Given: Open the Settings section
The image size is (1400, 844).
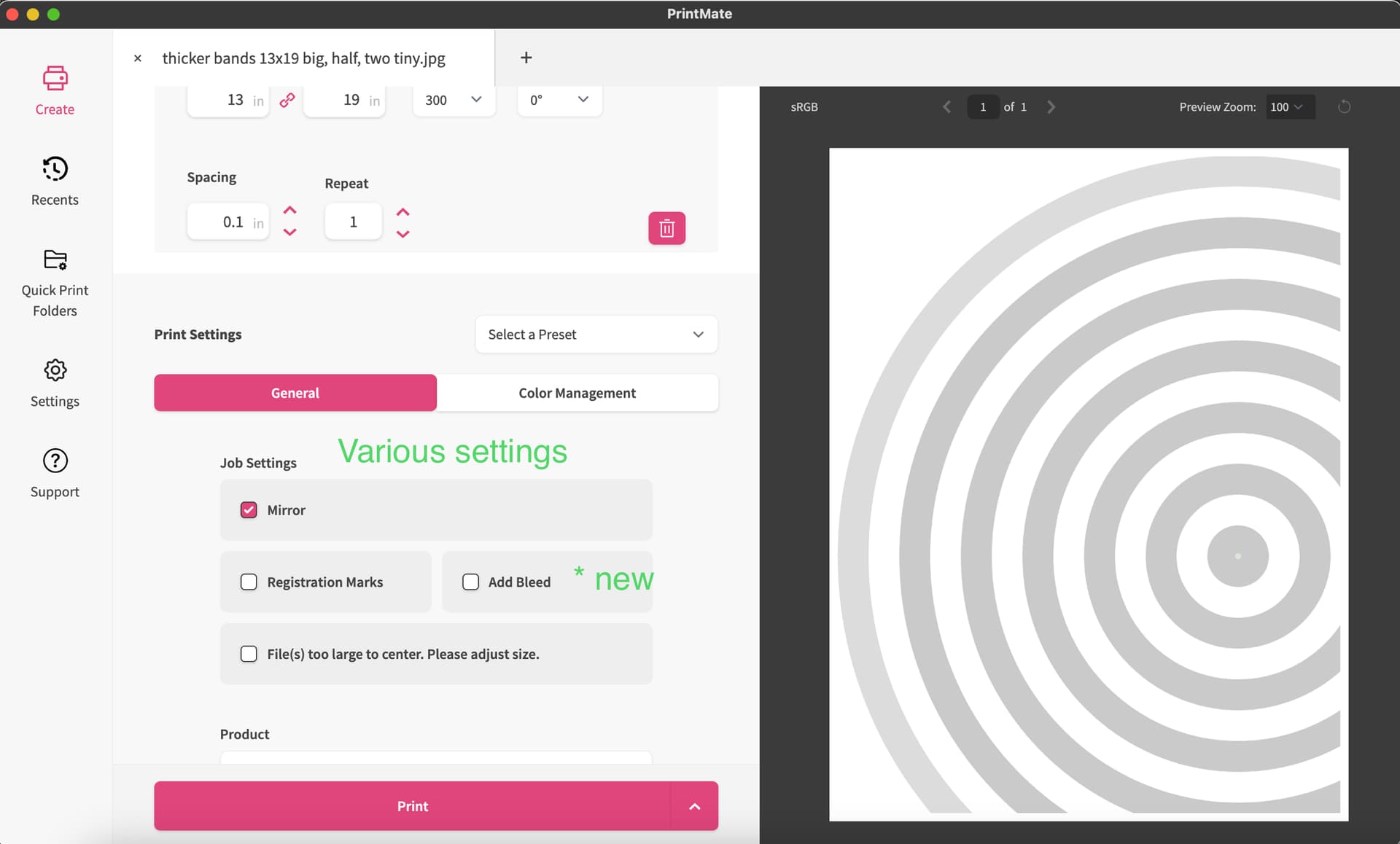Looking at the screenshot, I should pyautogui.click(x=55, y=383).
